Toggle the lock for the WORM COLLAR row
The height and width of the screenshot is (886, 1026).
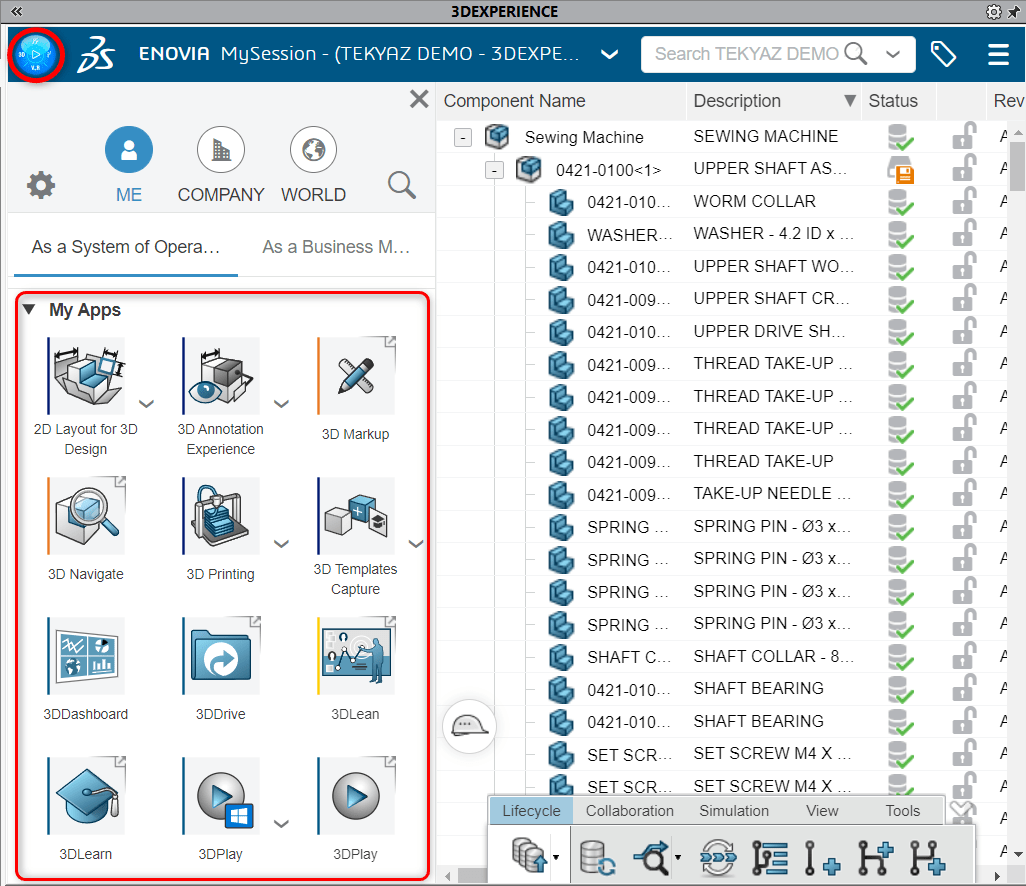pyautogui.click(x=964, y=201)
